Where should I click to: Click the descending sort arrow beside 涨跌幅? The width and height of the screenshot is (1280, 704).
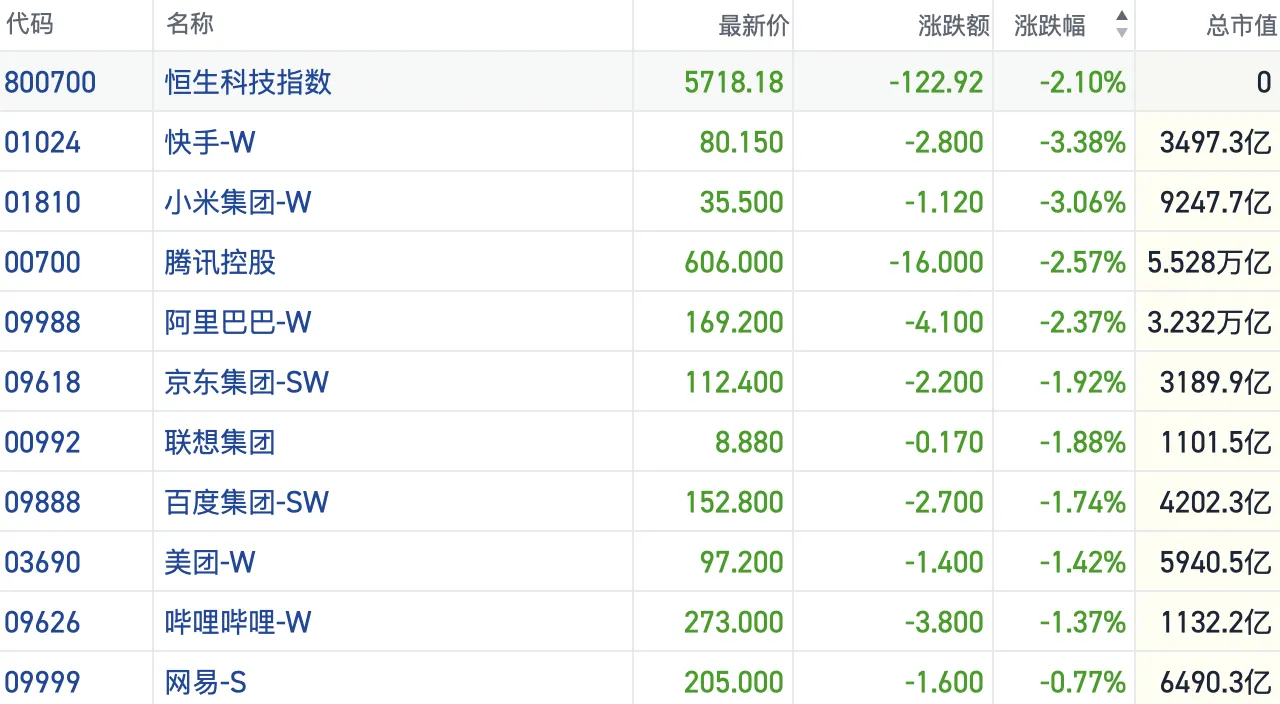click(x=1121, y=33)
